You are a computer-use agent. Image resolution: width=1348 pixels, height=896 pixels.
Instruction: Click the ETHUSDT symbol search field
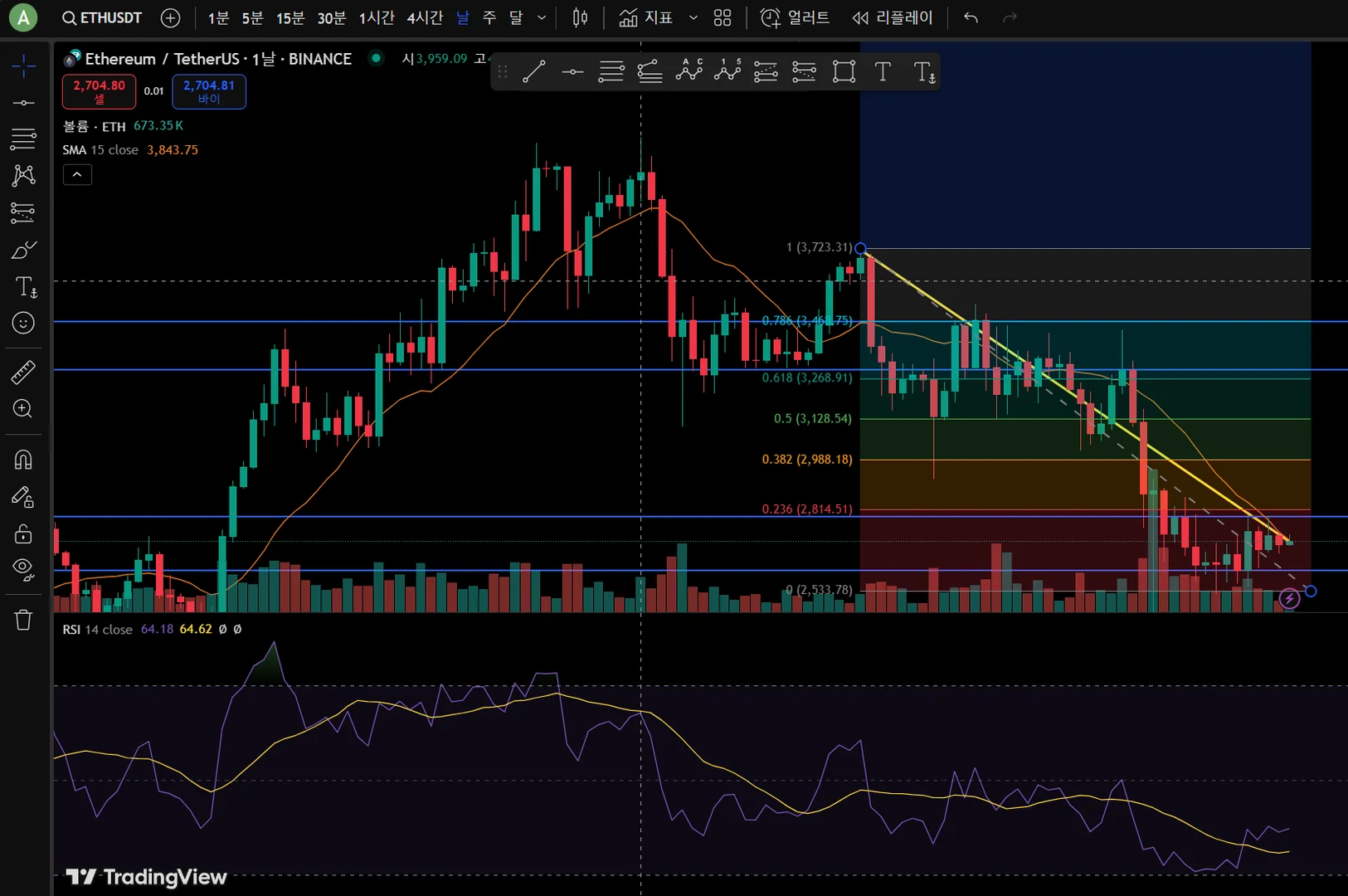[101, 17]
